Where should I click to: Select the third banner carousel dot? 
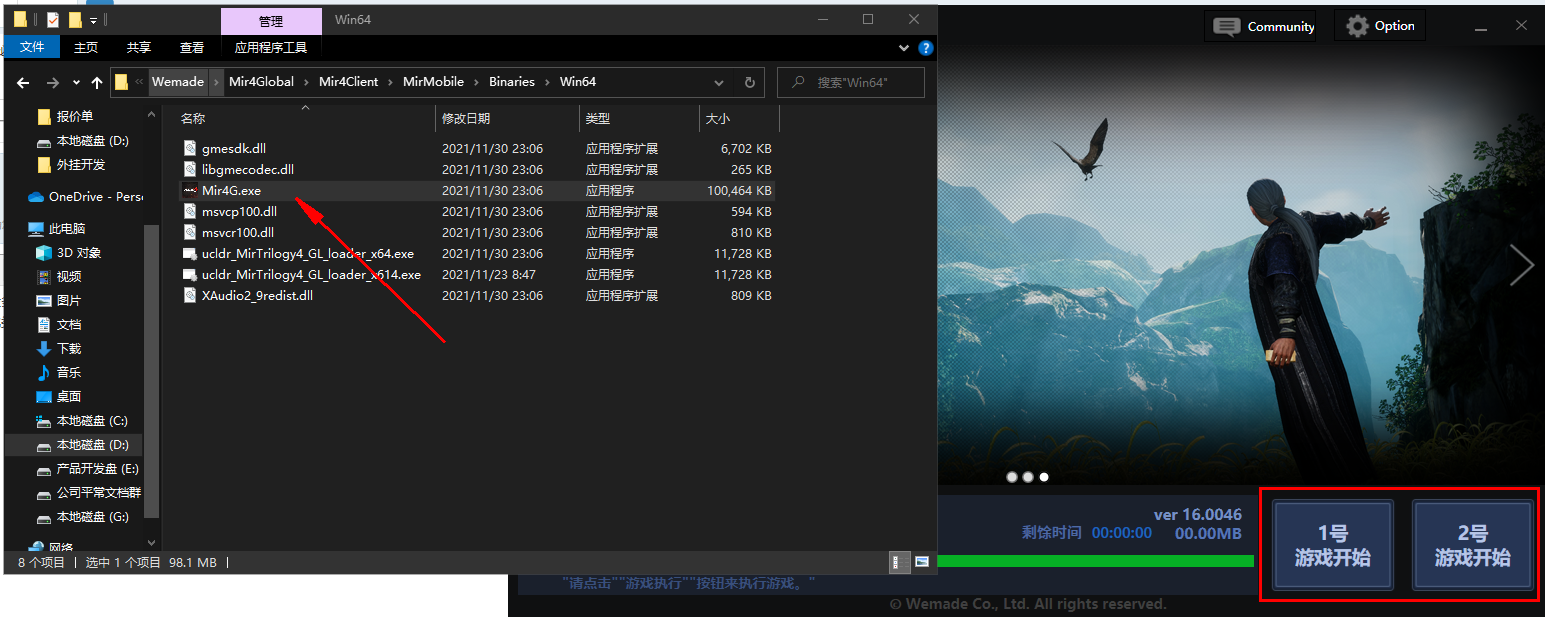click(1044, 477)
